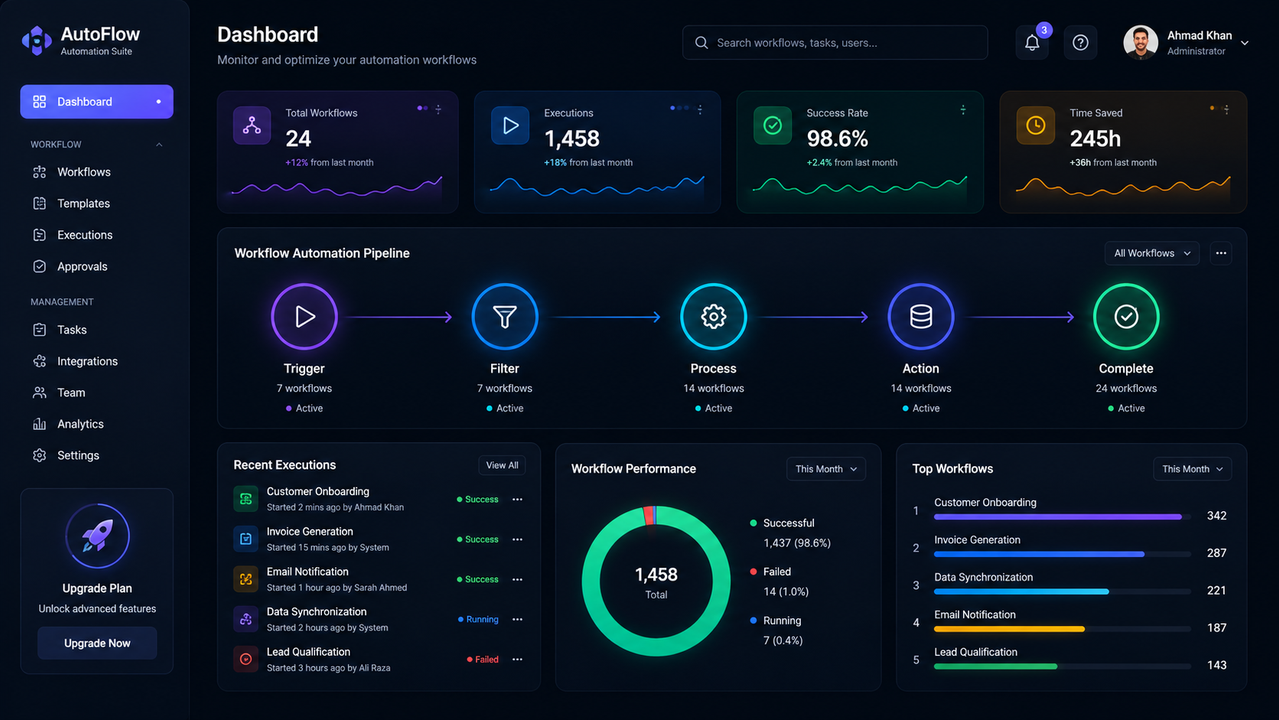
Task: Open the help question mark icon
Action: pyautogui.click(x=1080, y=43)
